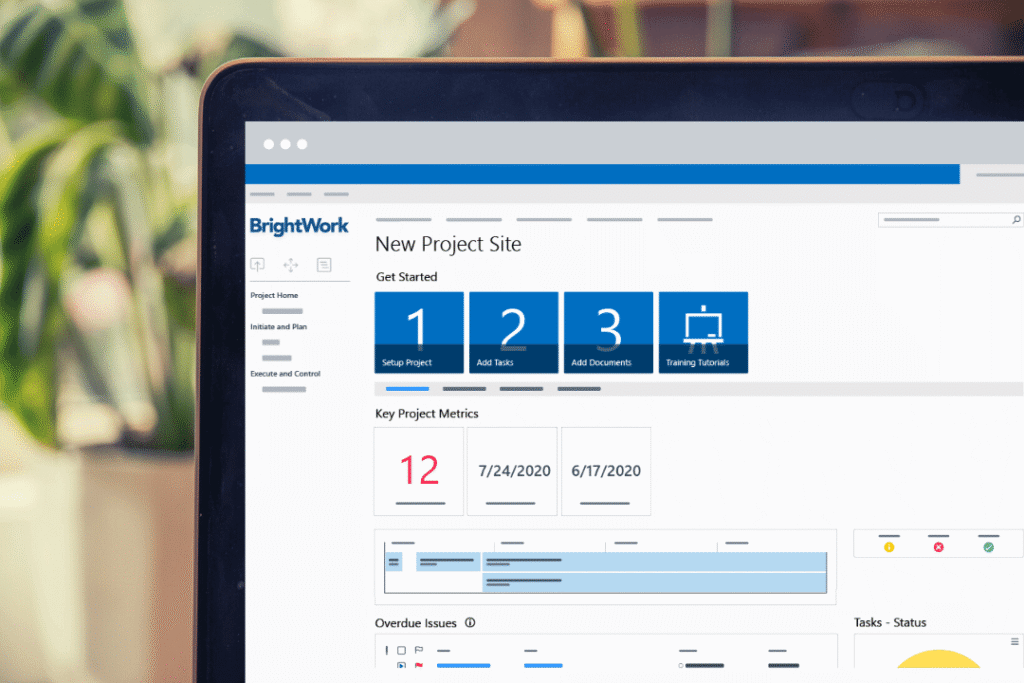Click the yellow warning status icon

click(x=890, y=548)
